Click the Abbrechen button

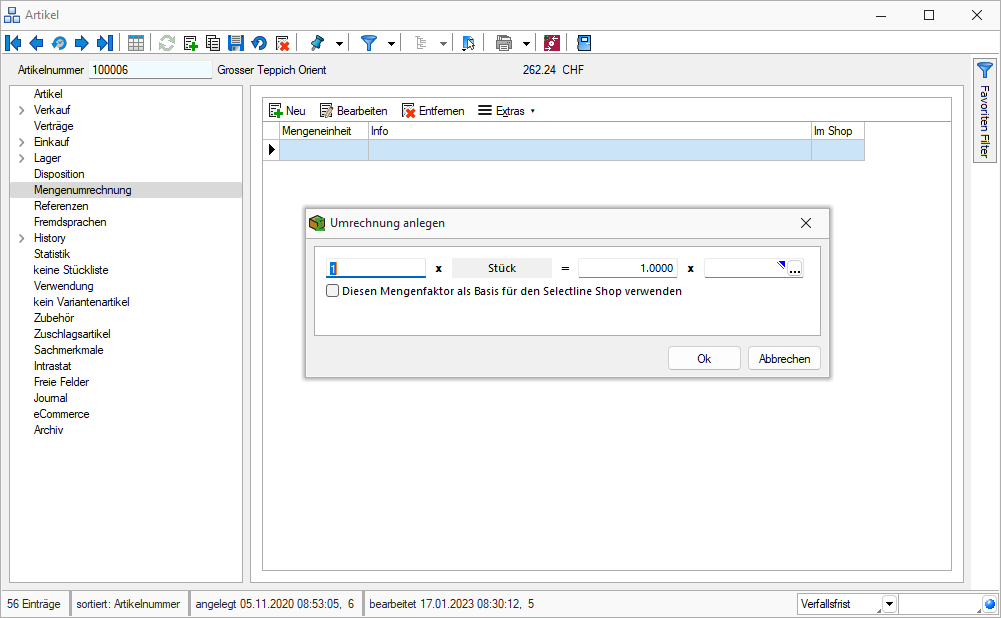784,359
